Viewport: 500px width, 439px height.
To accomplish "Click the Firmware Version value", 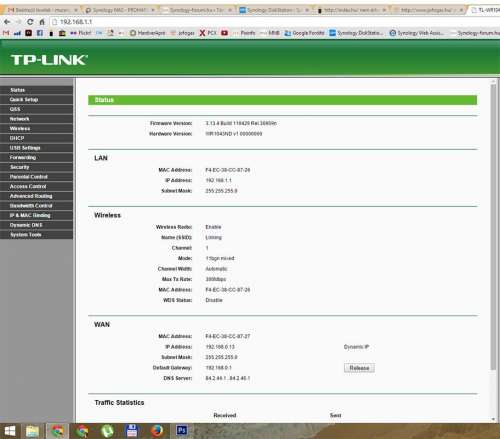I will point(241,123).
